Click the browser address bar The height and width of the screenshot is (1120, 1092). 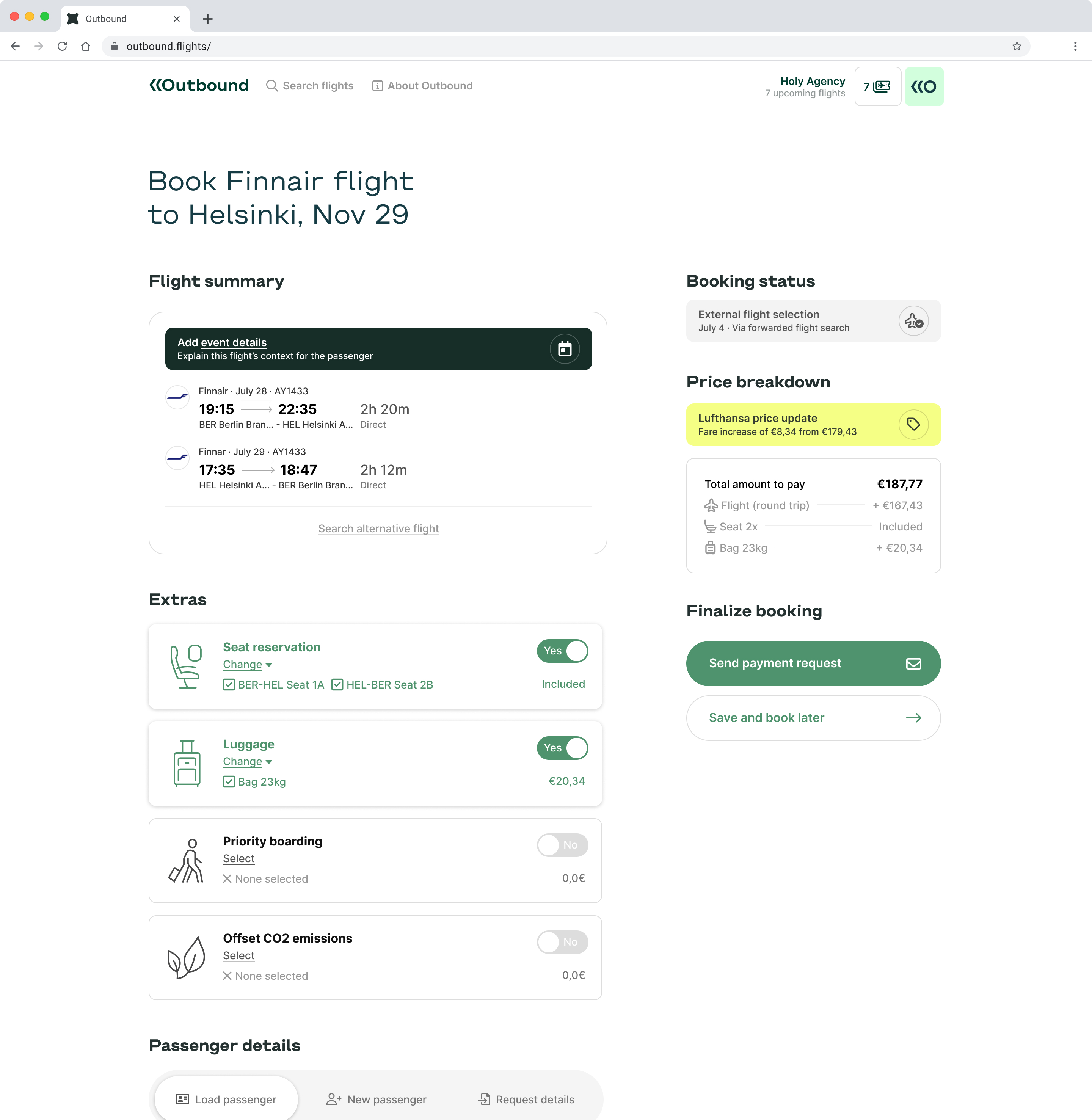565,47
